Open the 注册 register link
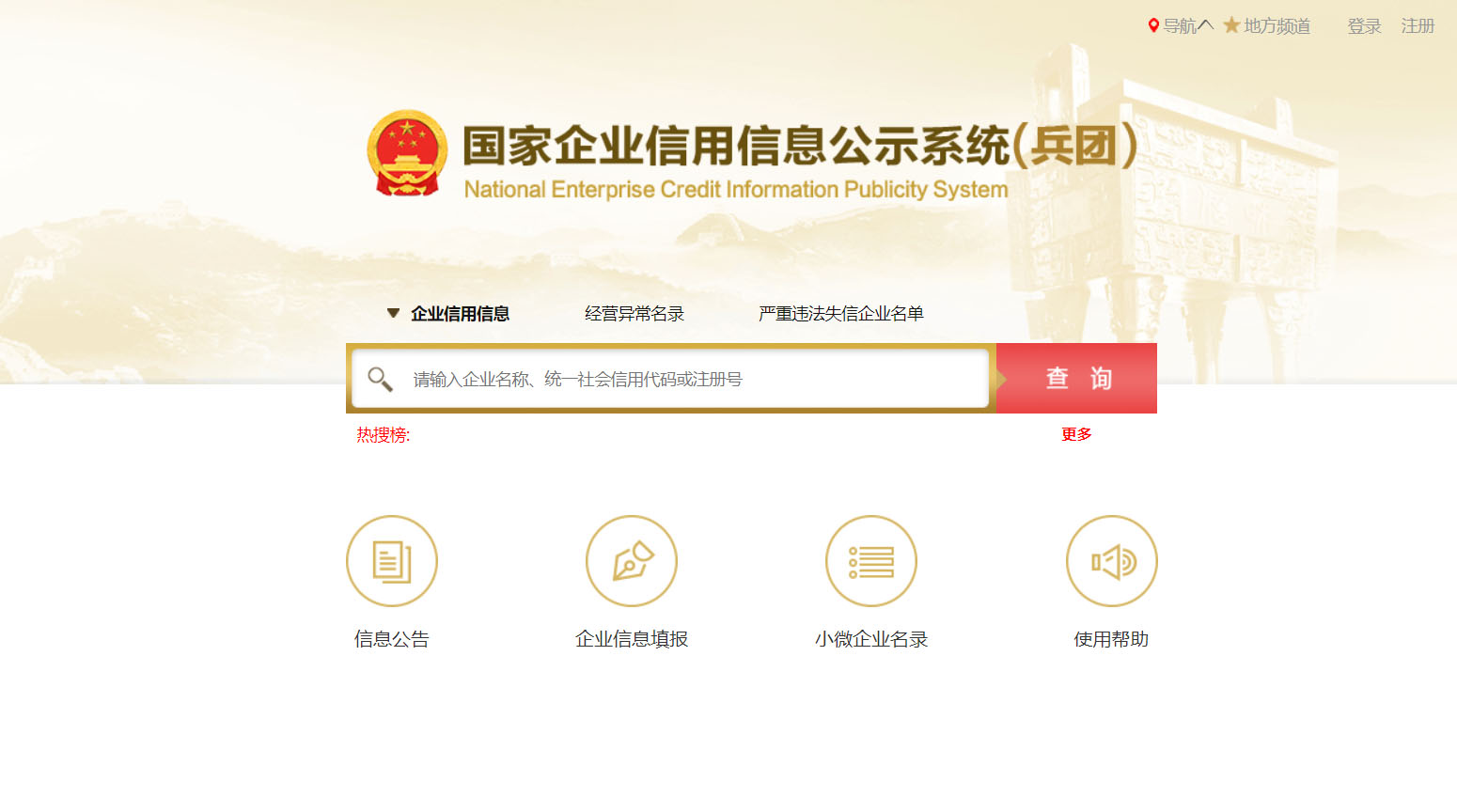Viewport: 1457px width, 812px height. pos(1418,25)
